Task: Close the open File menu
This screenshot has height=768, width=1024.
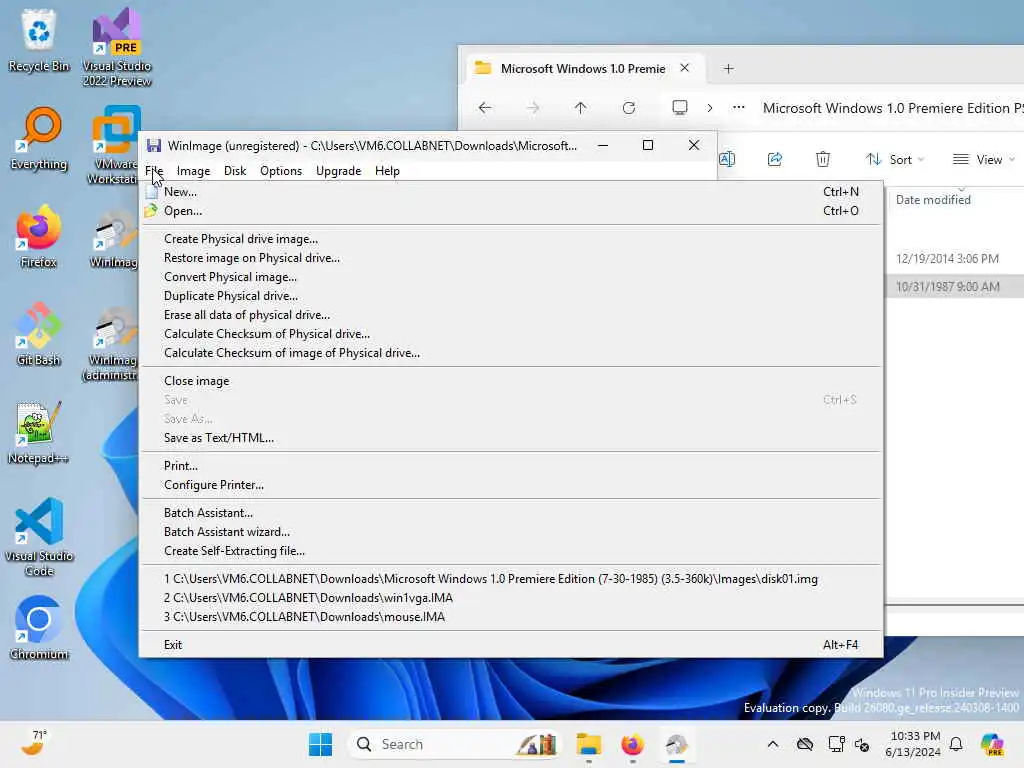Action: coord(154,171)
